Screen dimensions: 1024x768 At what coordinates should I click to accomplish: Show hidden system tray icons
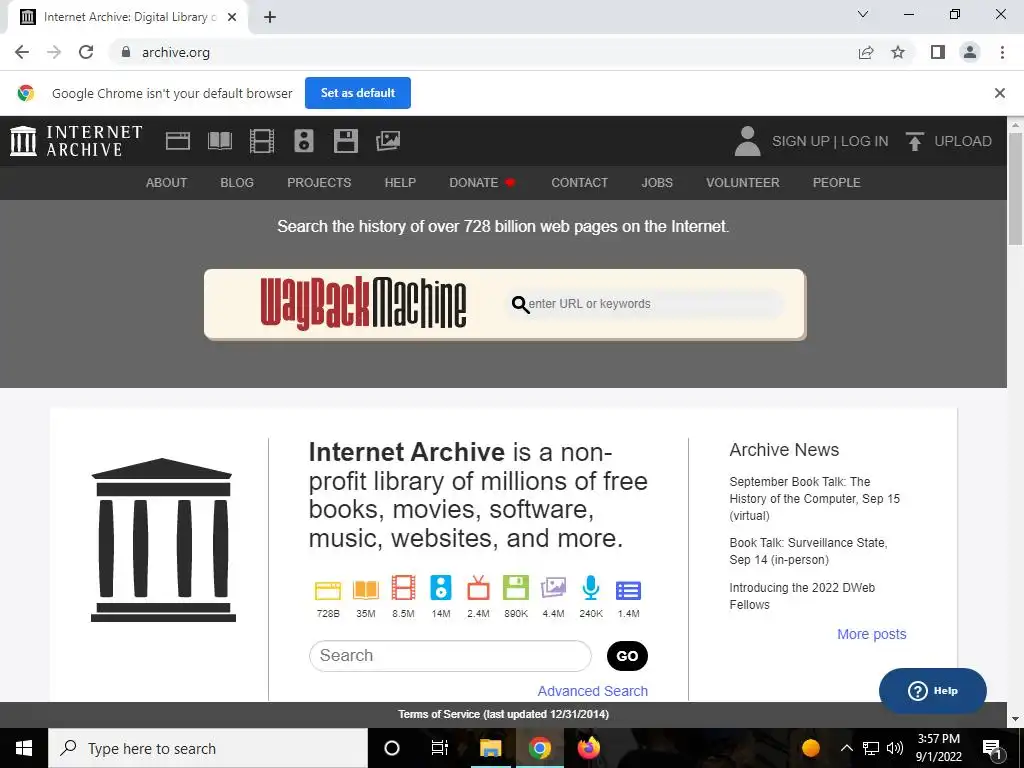point(846,748)
